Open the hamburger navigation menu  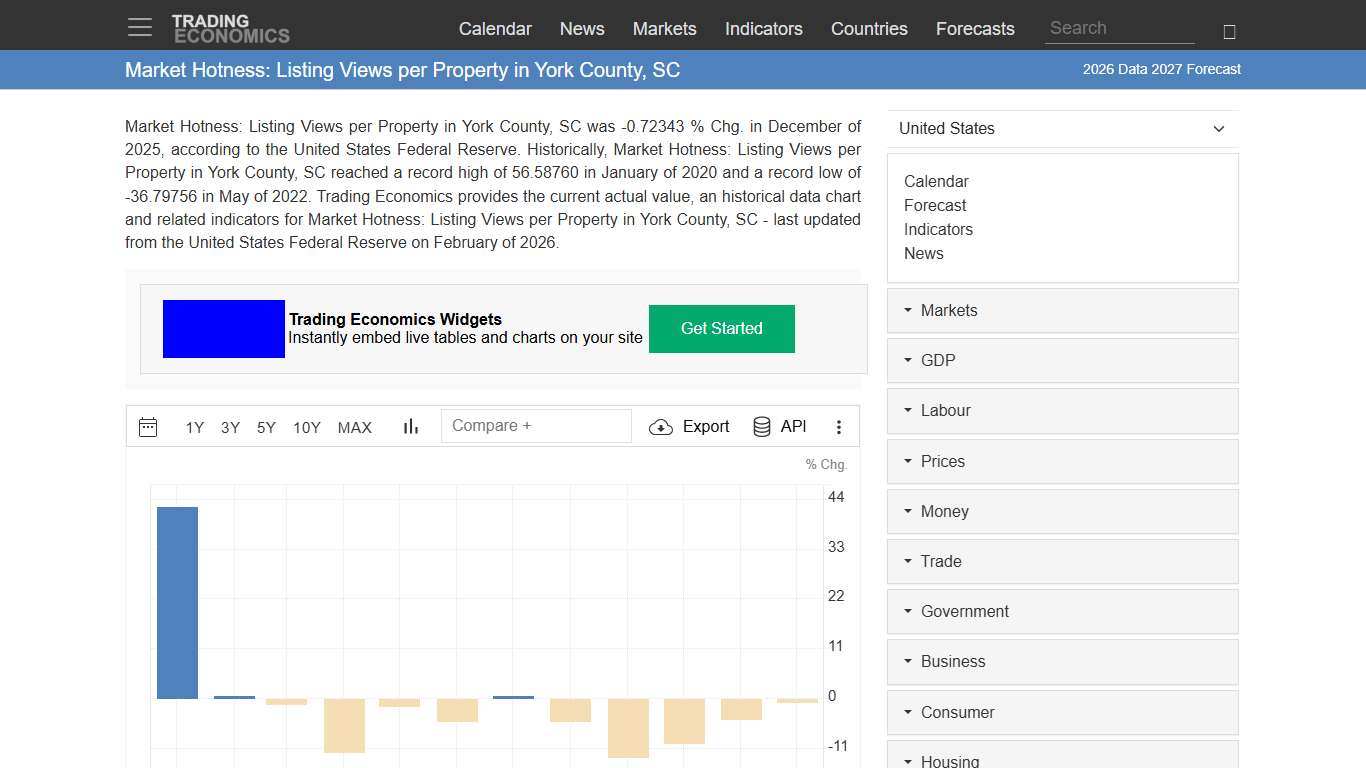coord(139,27)
